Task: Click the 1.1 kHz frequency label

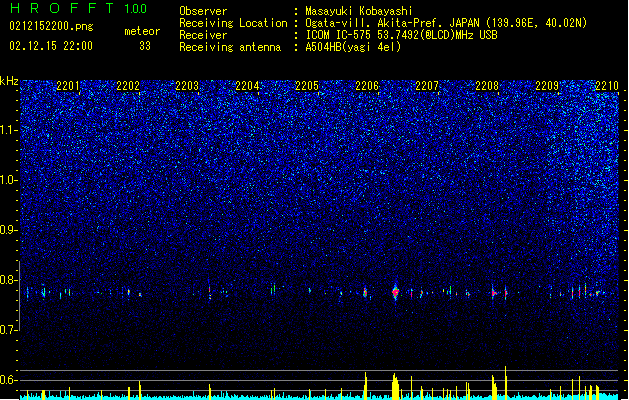Action: 9,130
